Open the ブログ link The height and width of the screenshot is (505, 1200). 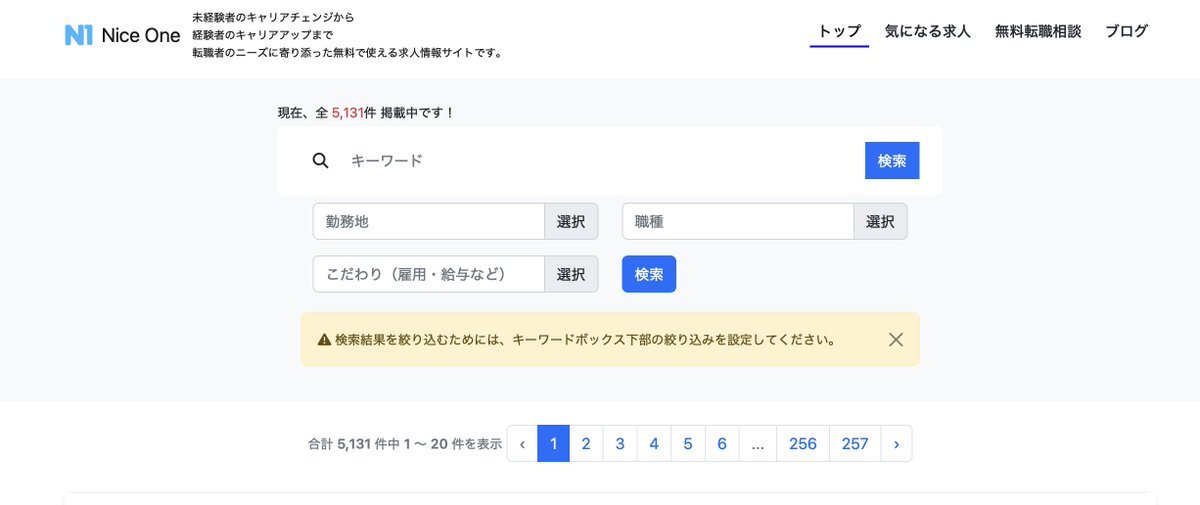1126,31
